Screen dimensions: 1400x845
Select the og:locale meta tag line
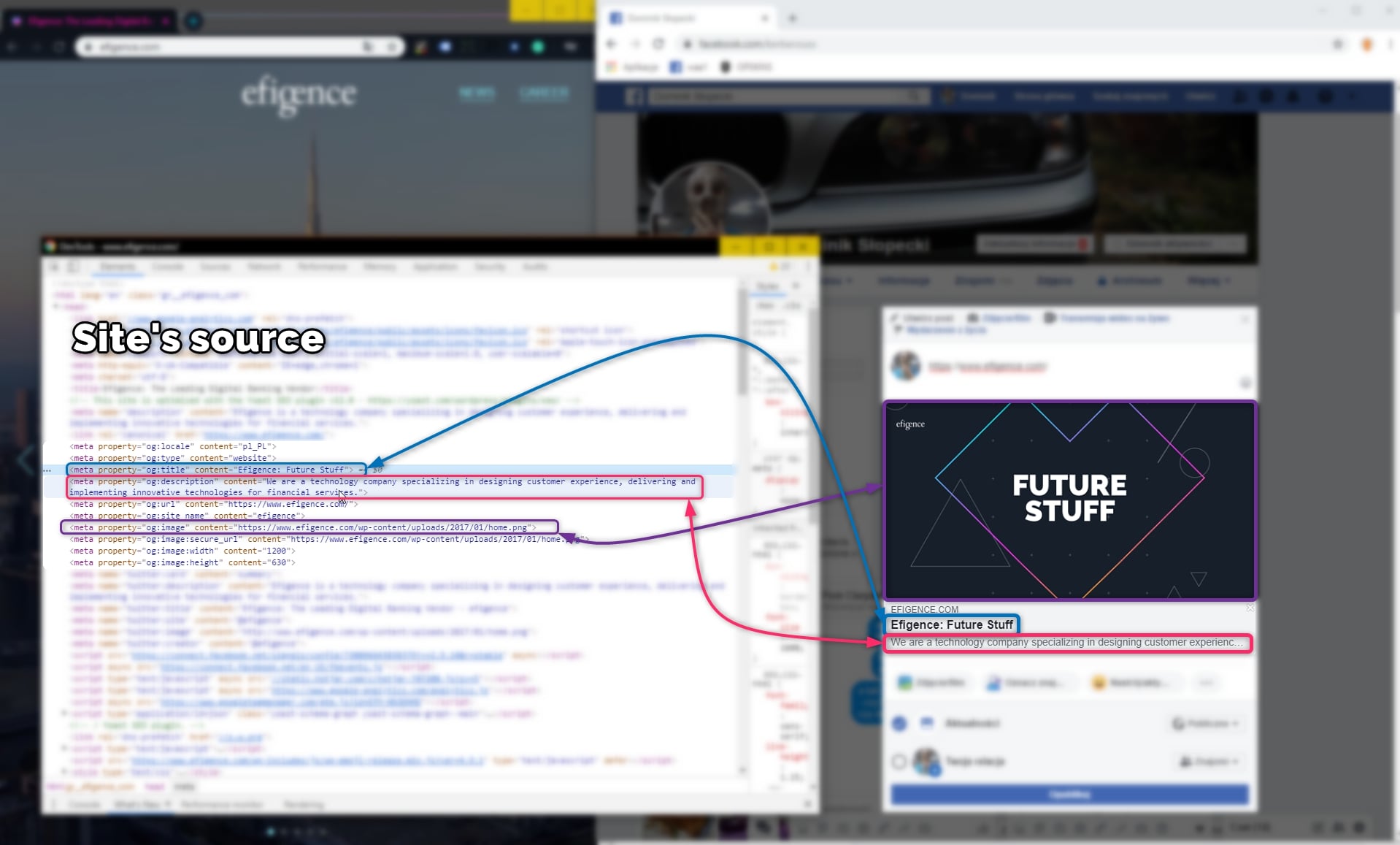point(173,446)
